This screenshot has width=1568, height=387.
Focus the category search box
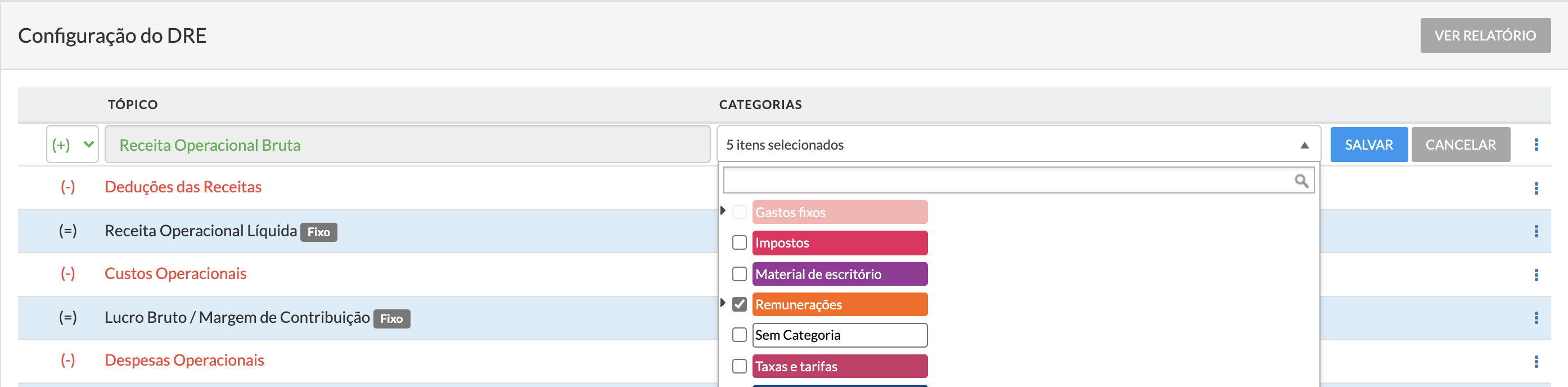click(x=1019, y=181)
